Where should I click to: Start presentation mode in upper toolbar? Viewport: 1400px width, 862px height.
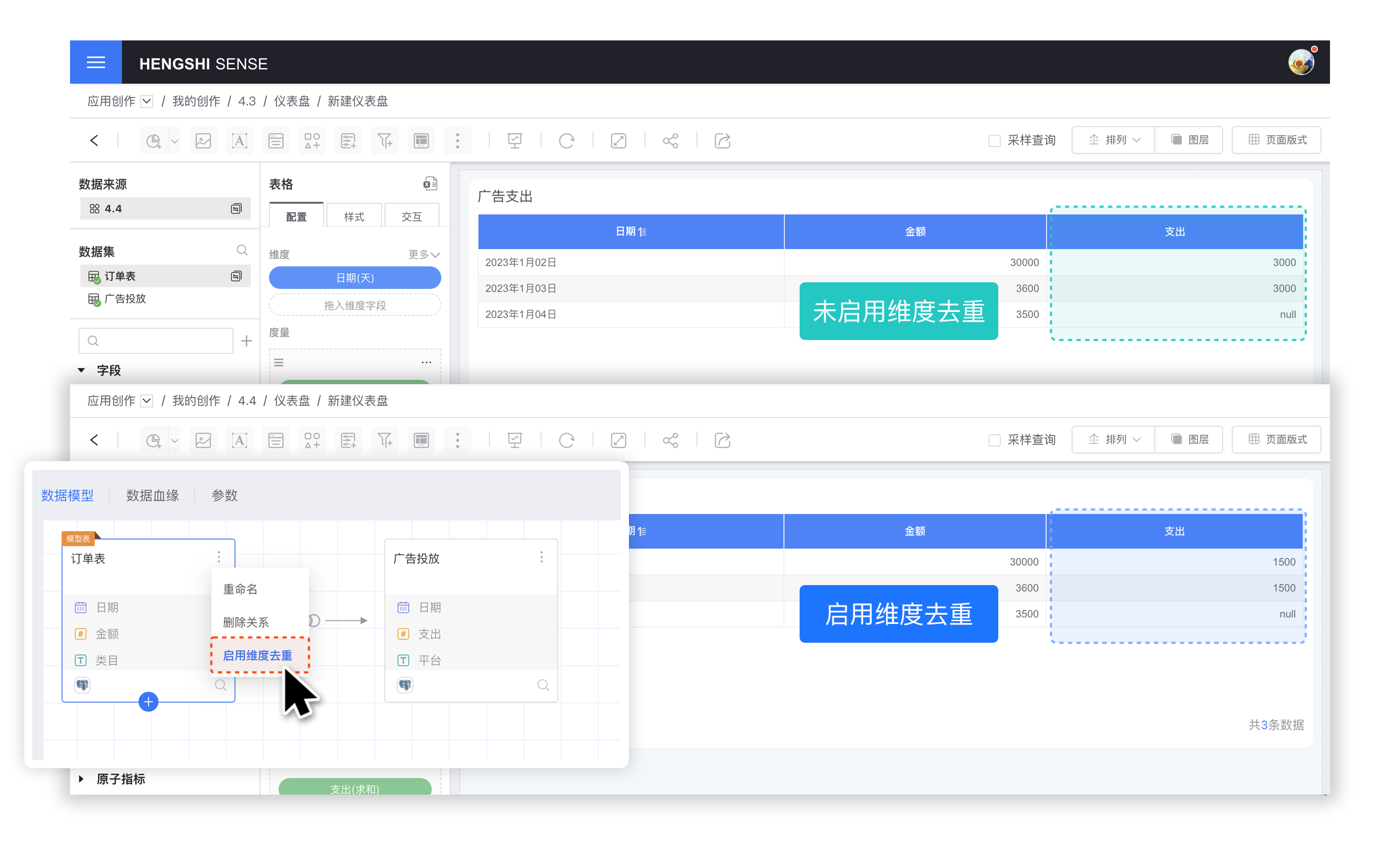pos(515,140)
